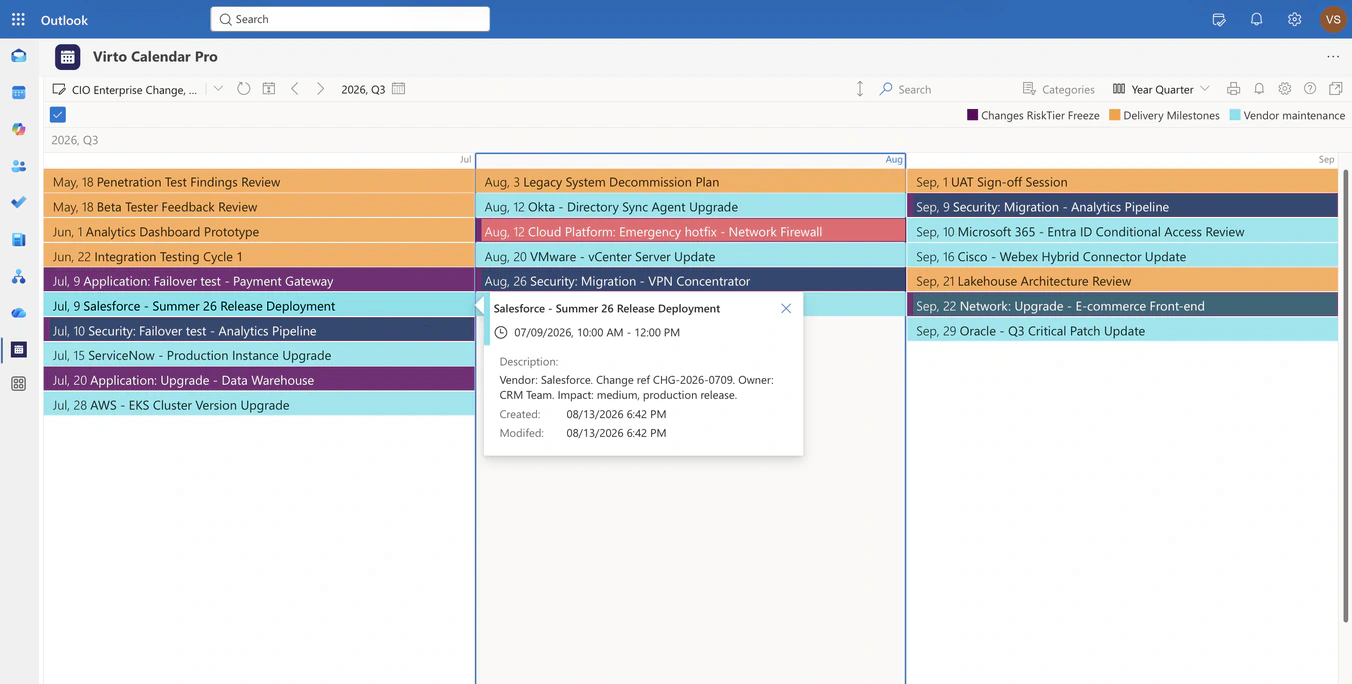Open Aug 12 Emergency hotfix Network Firewall

pyautogui.click(x=691, y=231)
